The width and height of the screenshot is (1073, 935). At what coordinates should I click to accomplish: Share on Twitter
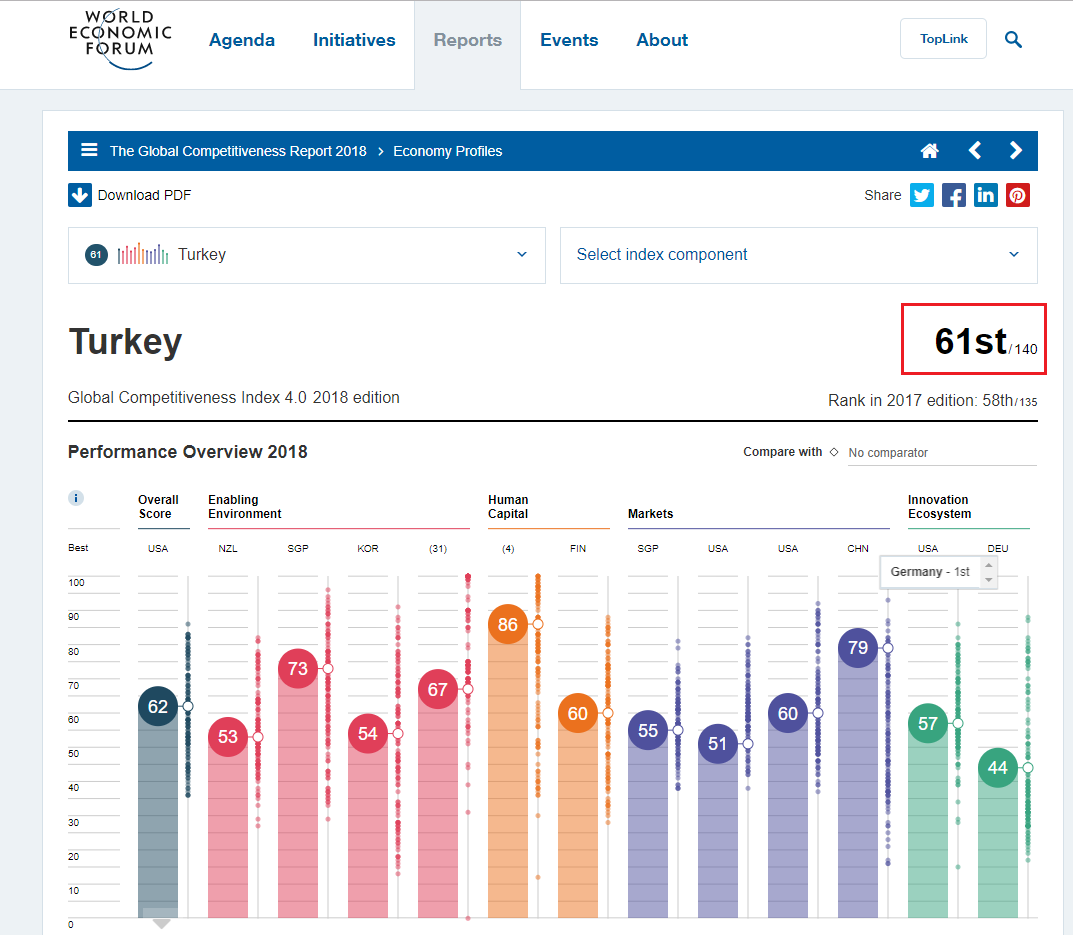click(x=922, y=195)
